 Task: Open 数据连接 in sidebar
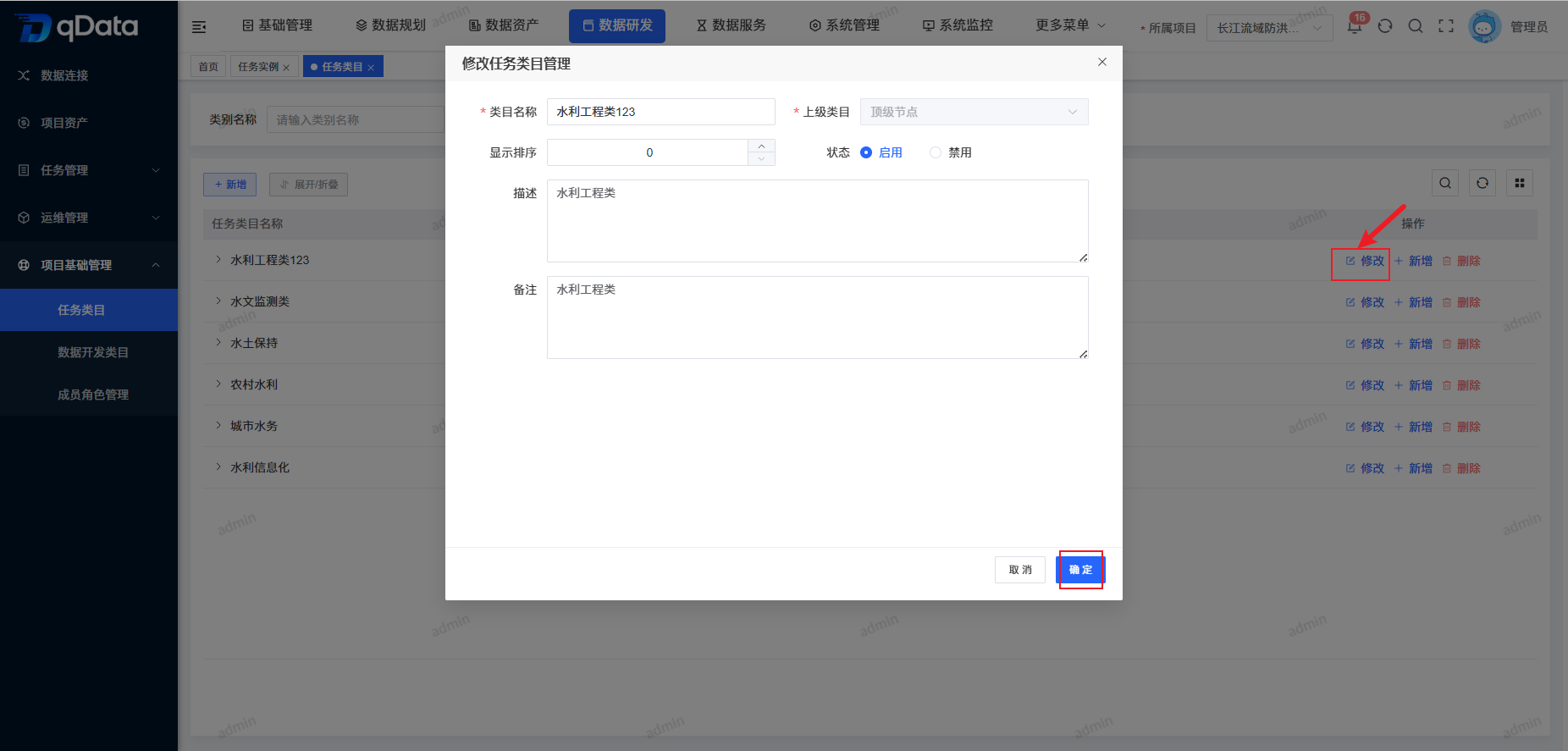(89, 75)
